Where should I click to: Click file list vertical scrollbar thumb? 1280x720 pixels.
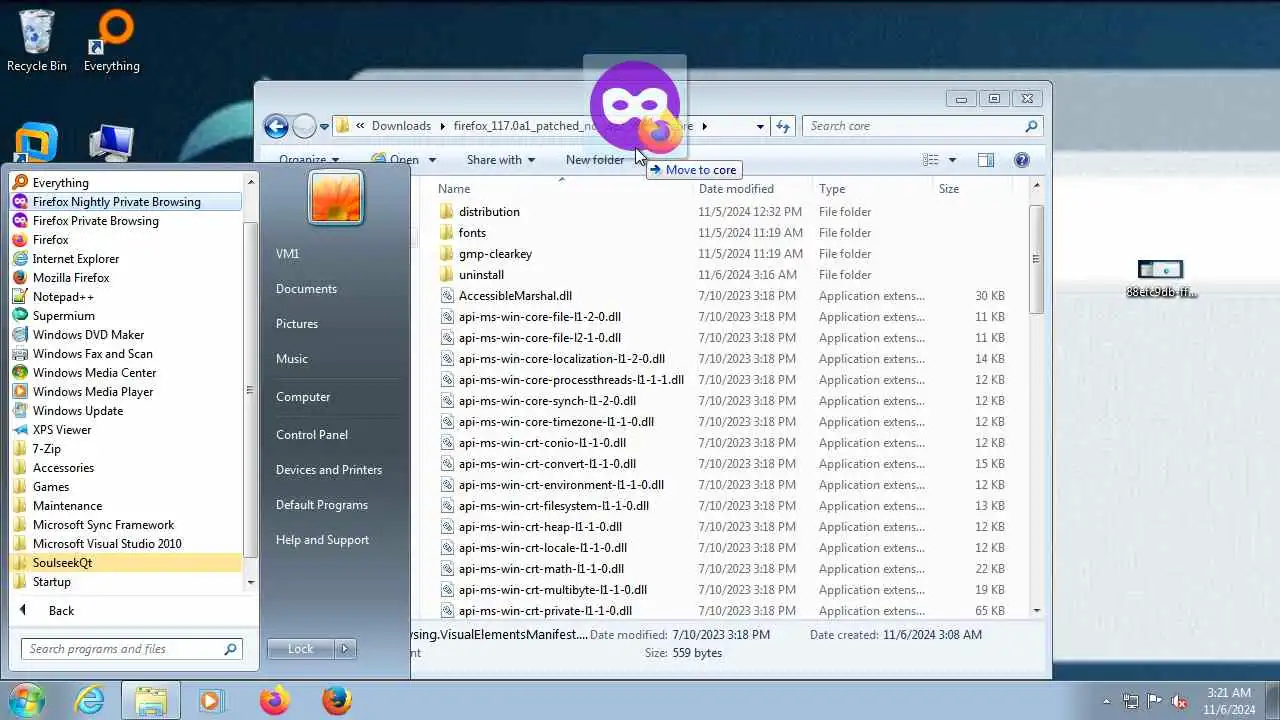pos(1036,259)
